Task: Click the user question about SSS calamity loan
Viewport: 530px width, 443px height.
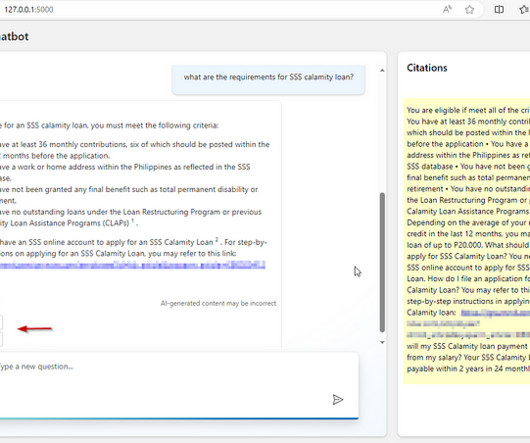Action: 268,77
